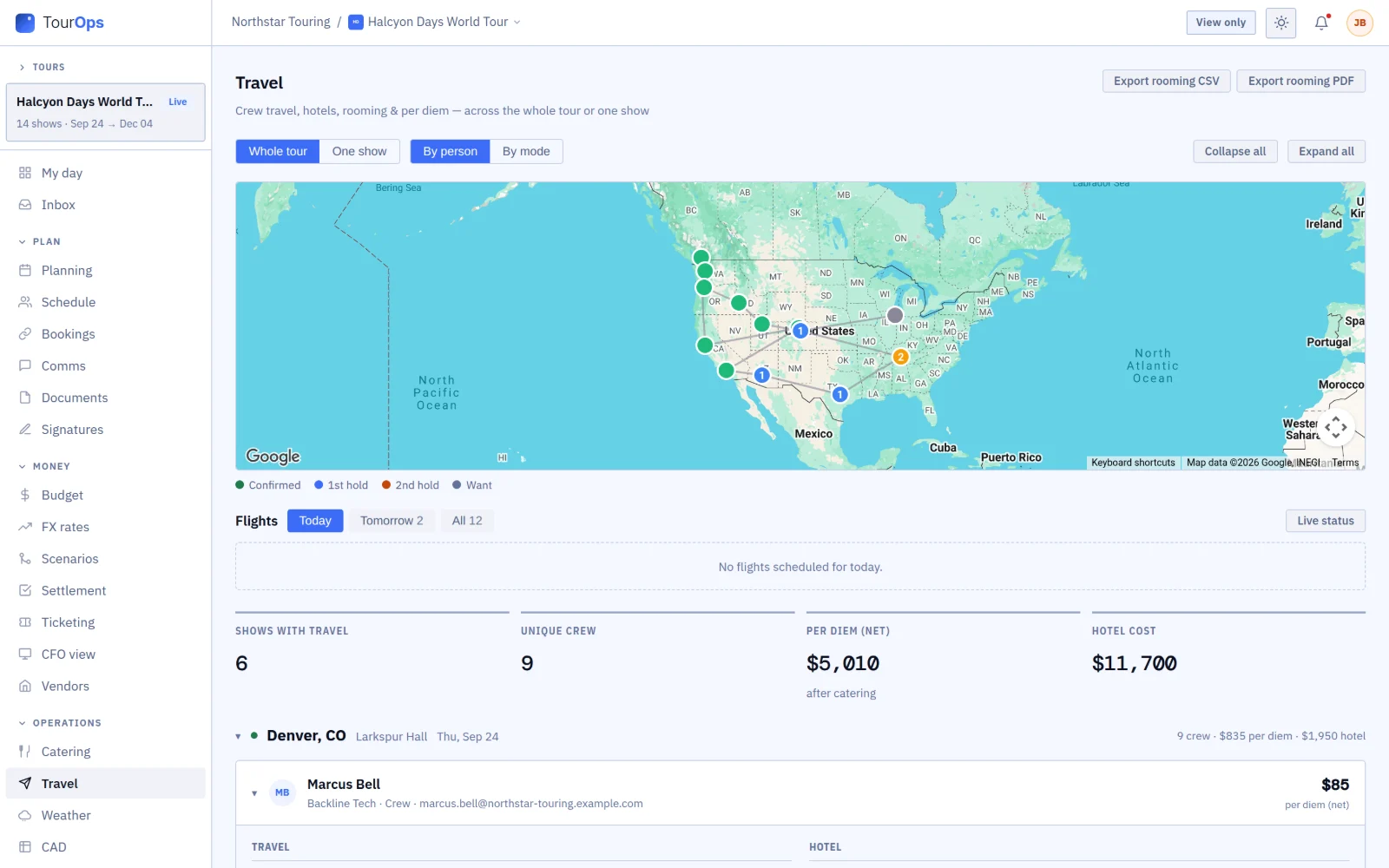
Task: Open the Inbox tray icon
Action: point(25,205)
